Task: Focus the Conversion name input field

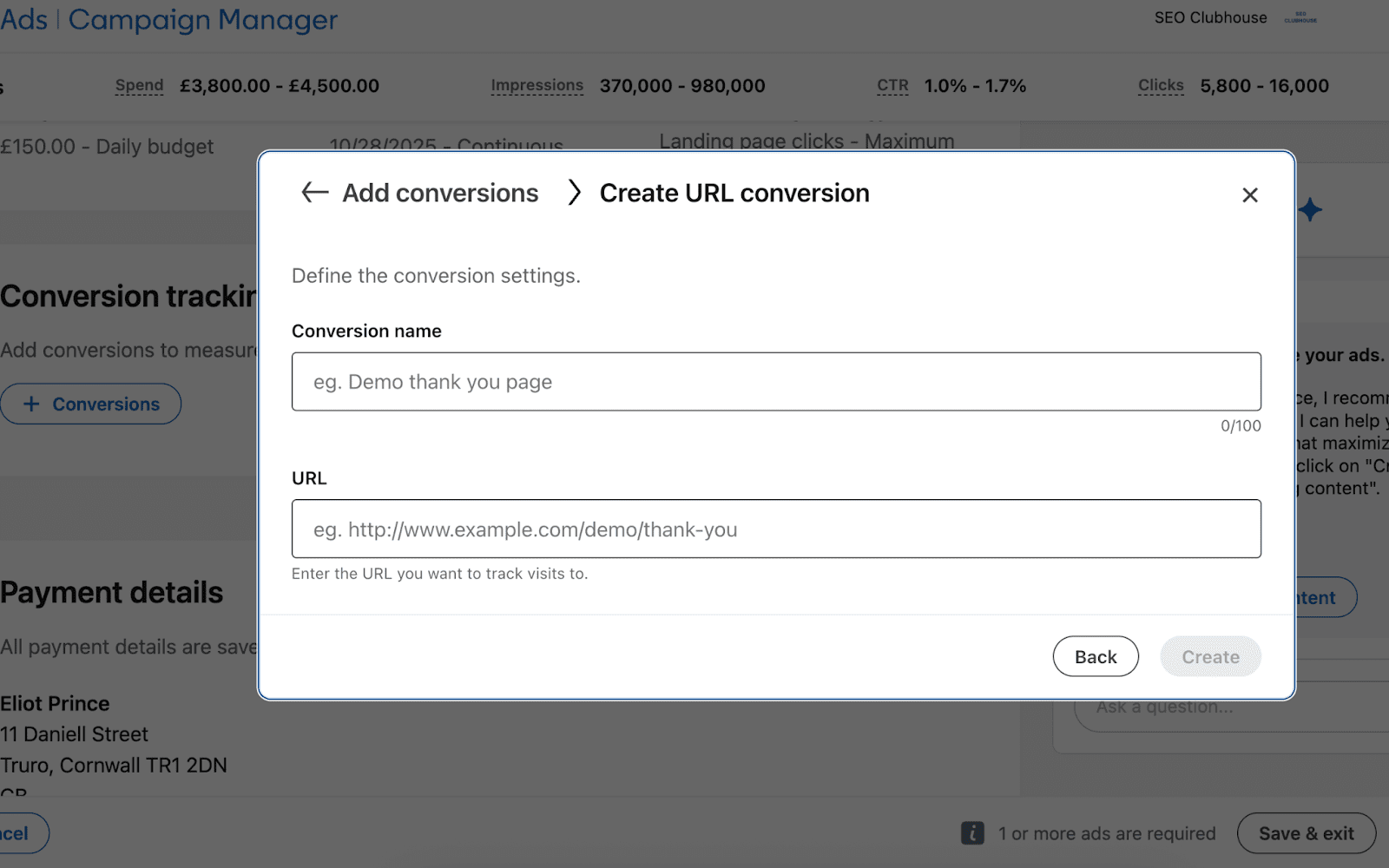Action: point(776,382)
